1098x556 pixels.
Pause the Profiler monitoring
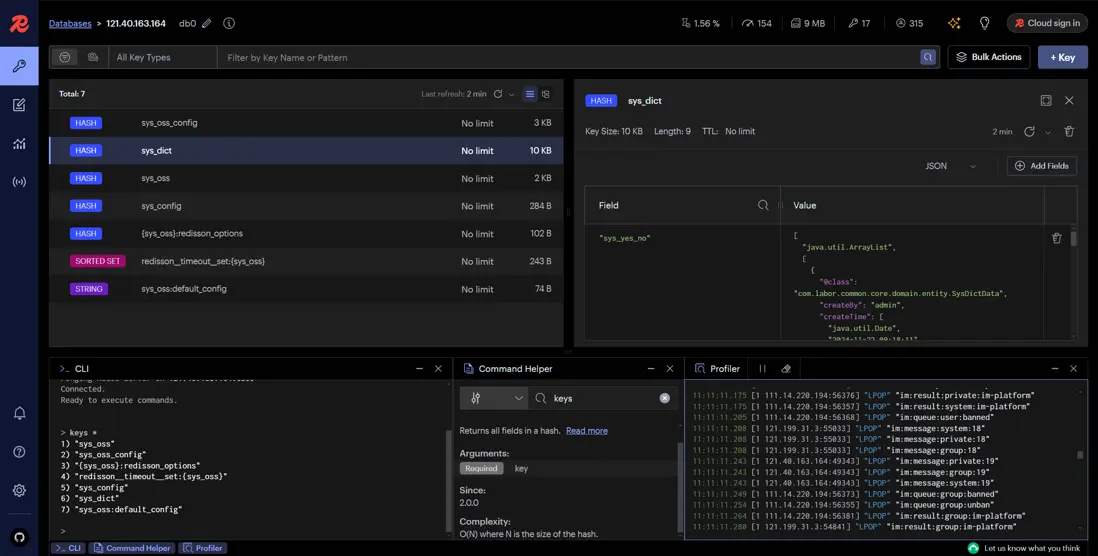(762, 369)
